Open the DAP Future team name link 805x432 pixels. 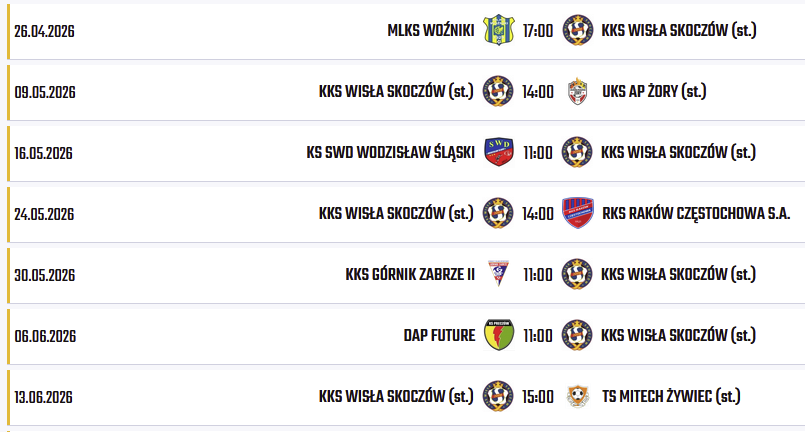point(439,336)
